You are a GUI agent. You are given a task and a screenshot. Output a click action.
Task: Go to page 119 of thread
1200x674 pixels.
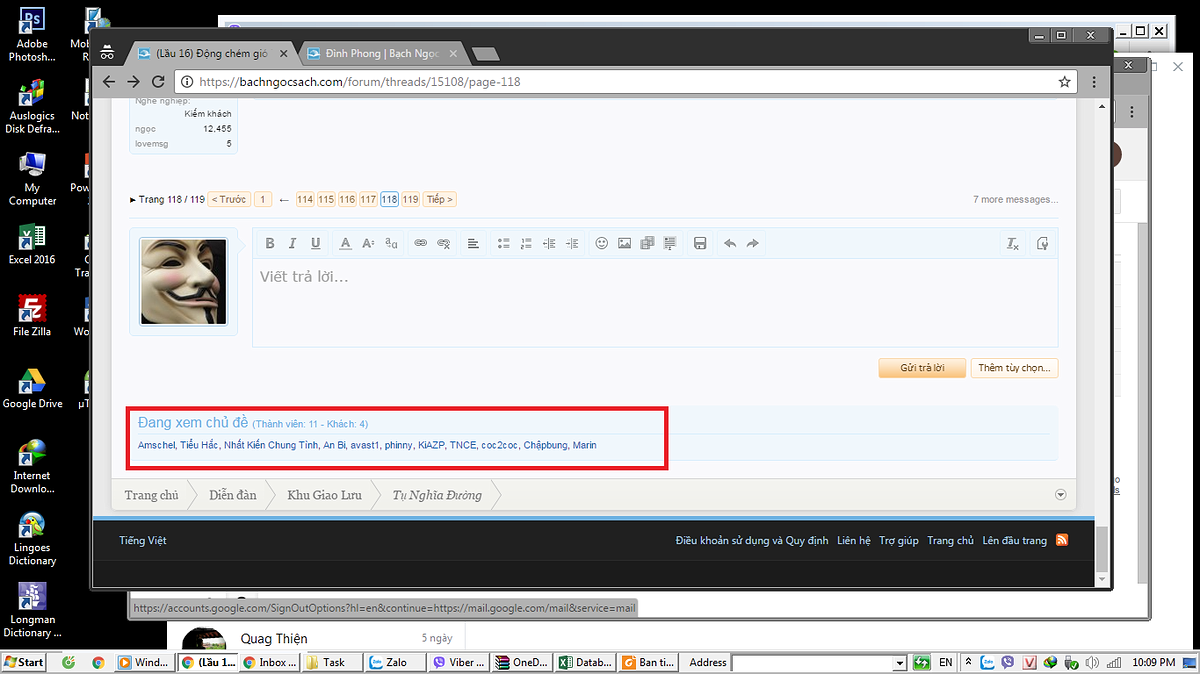410,200
